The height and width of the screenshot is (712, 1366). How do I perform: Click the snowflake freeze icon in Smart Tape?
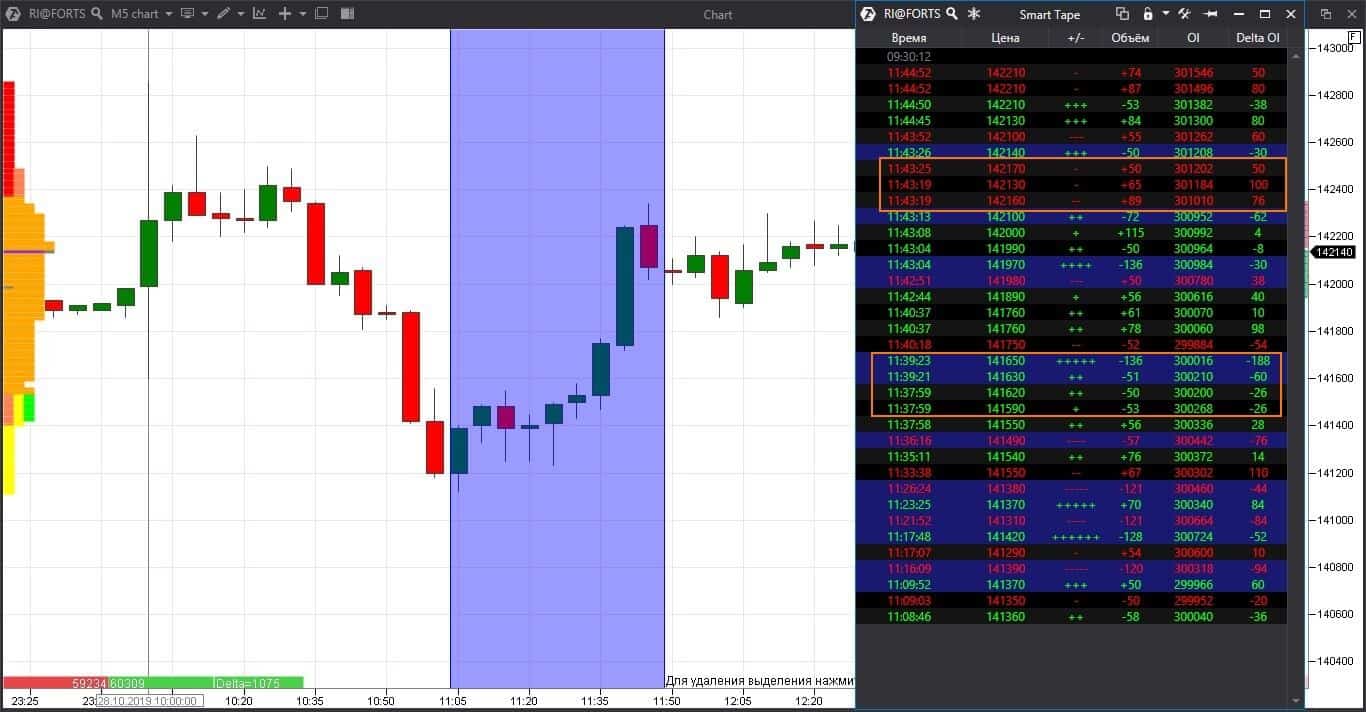tap(975, 14)
